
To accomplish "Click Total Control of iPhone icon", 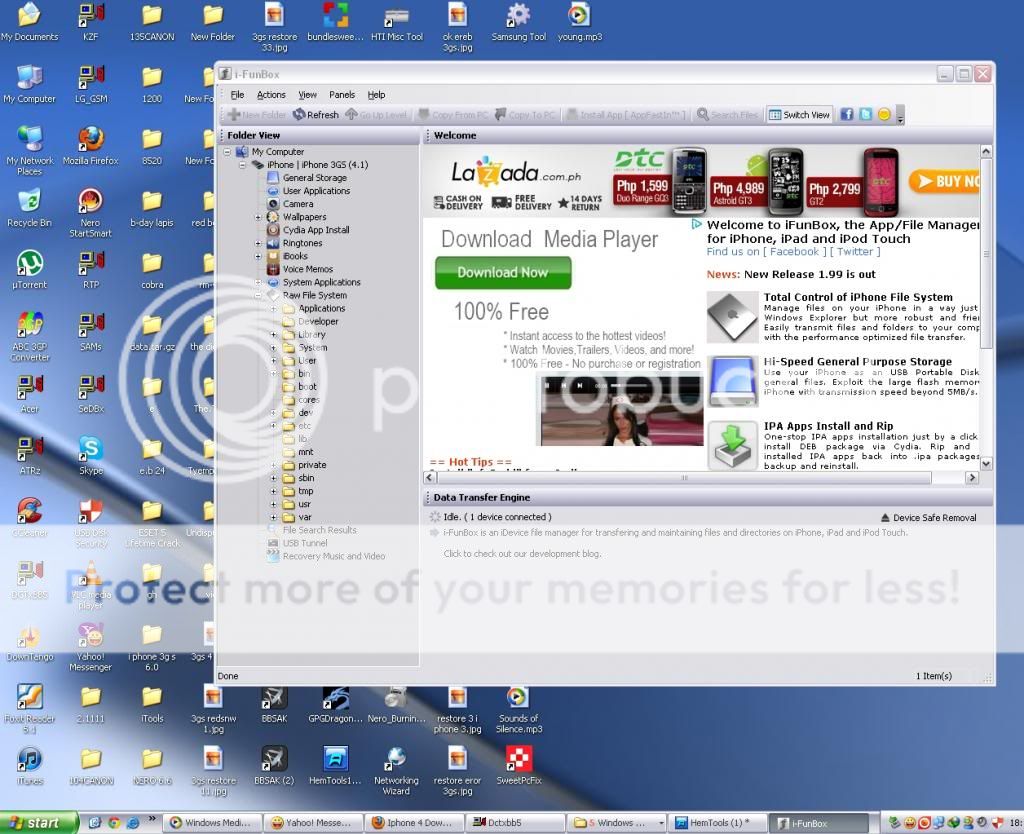I will point(732,317).
